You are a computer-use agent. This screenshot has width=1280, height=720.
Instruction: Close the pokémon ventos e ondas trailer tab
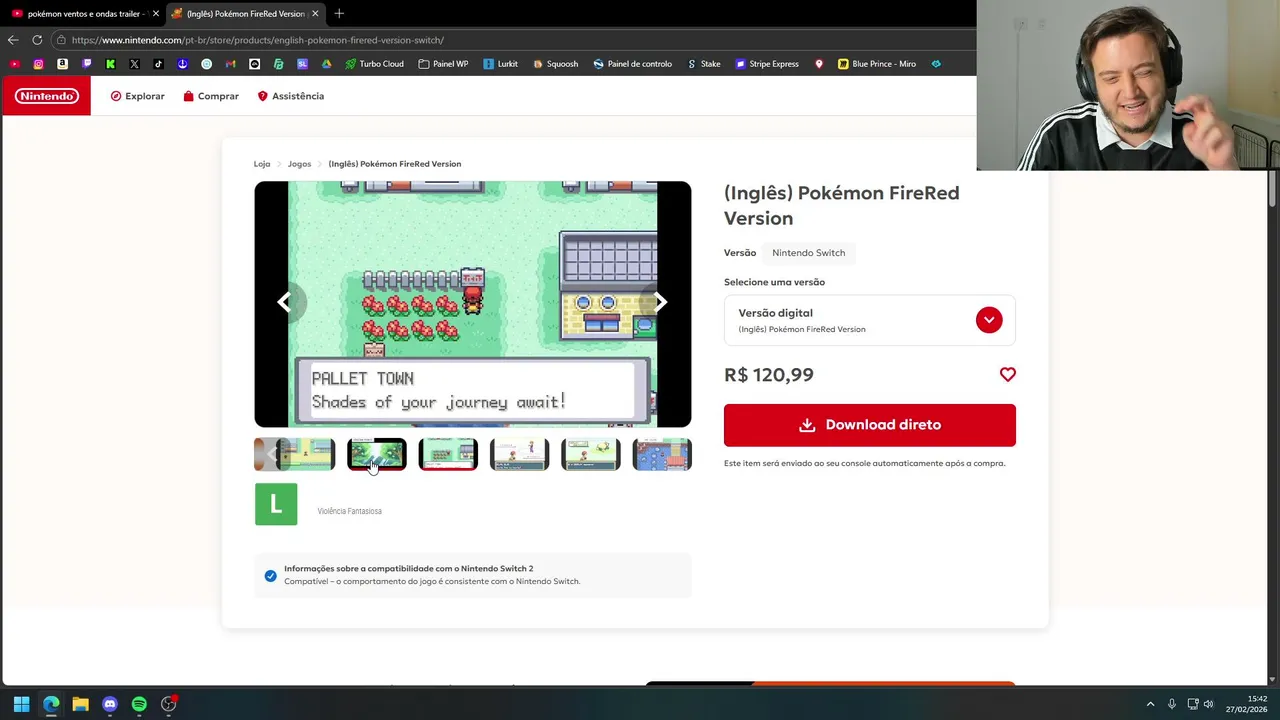[x=155, y=14]
